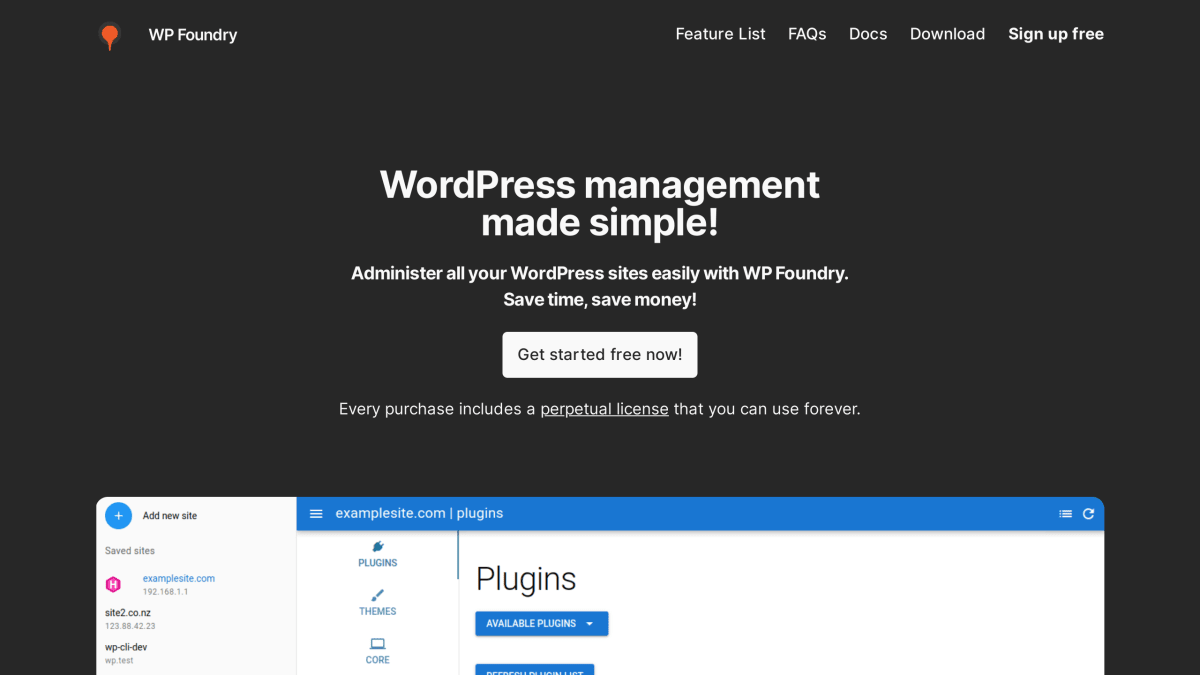
Task: Click the Saved sites label
Action: (130, 551)
